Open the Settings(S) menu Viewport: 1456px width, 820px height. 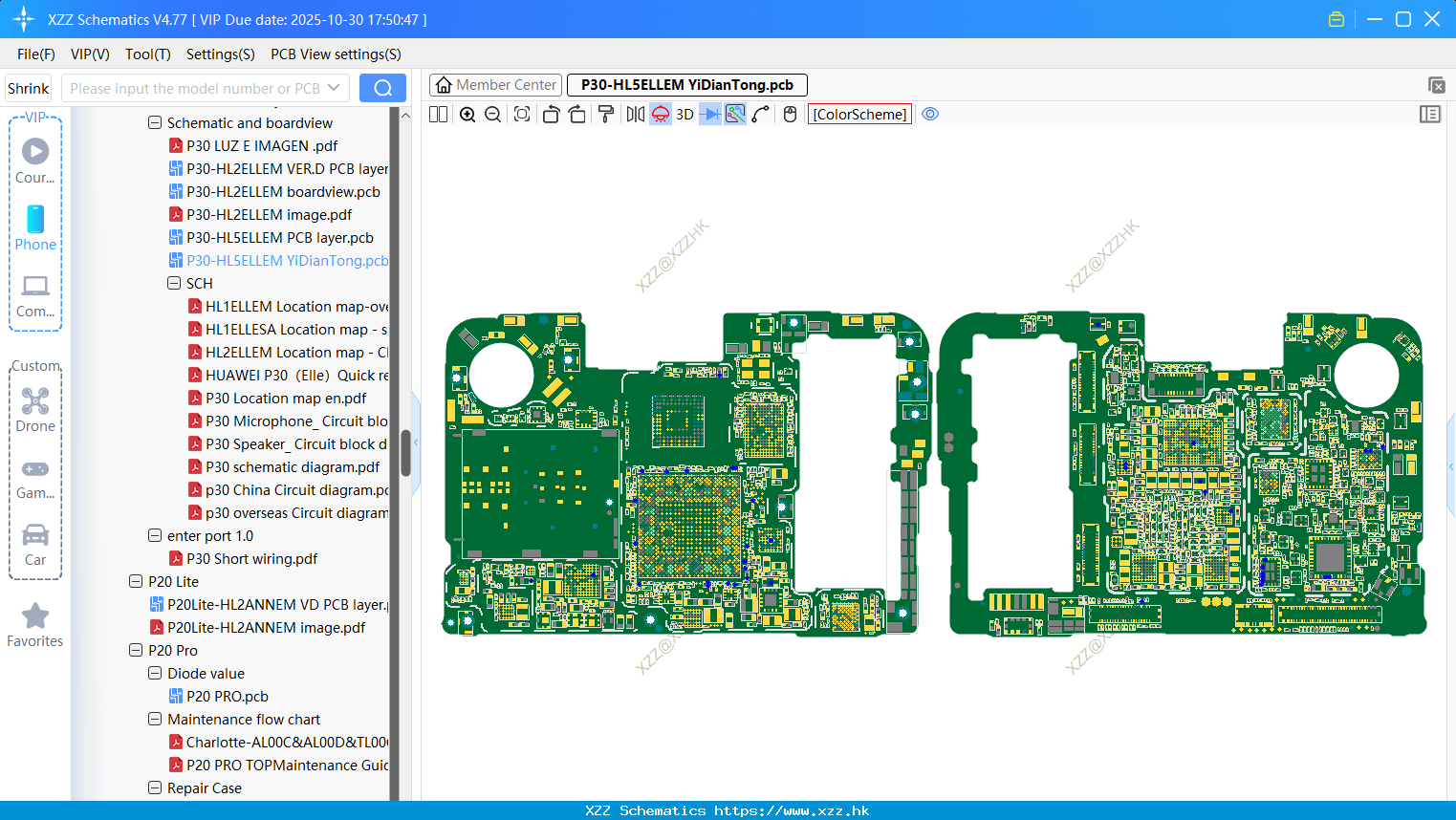click(221, 54)
